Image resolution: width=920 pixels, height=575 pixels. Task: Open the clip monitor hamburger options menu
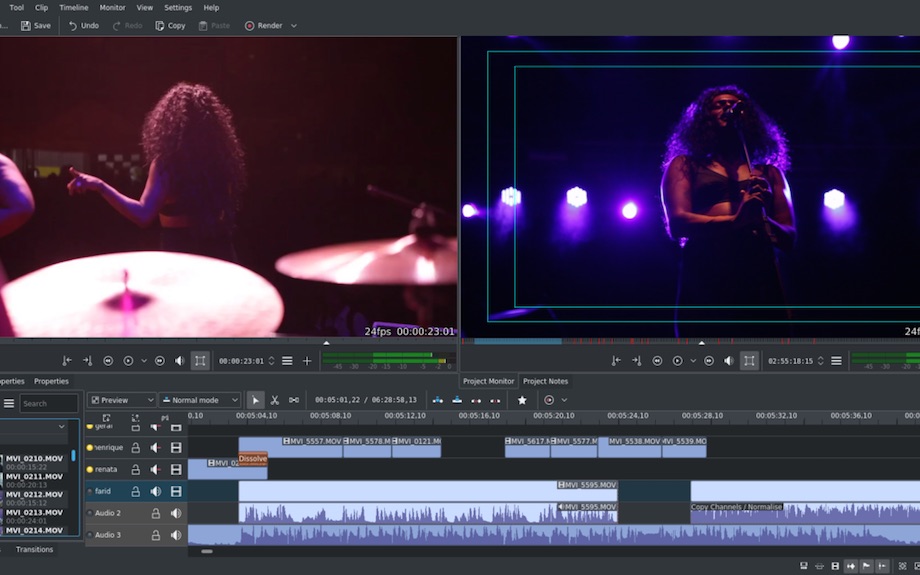(287, 361)
